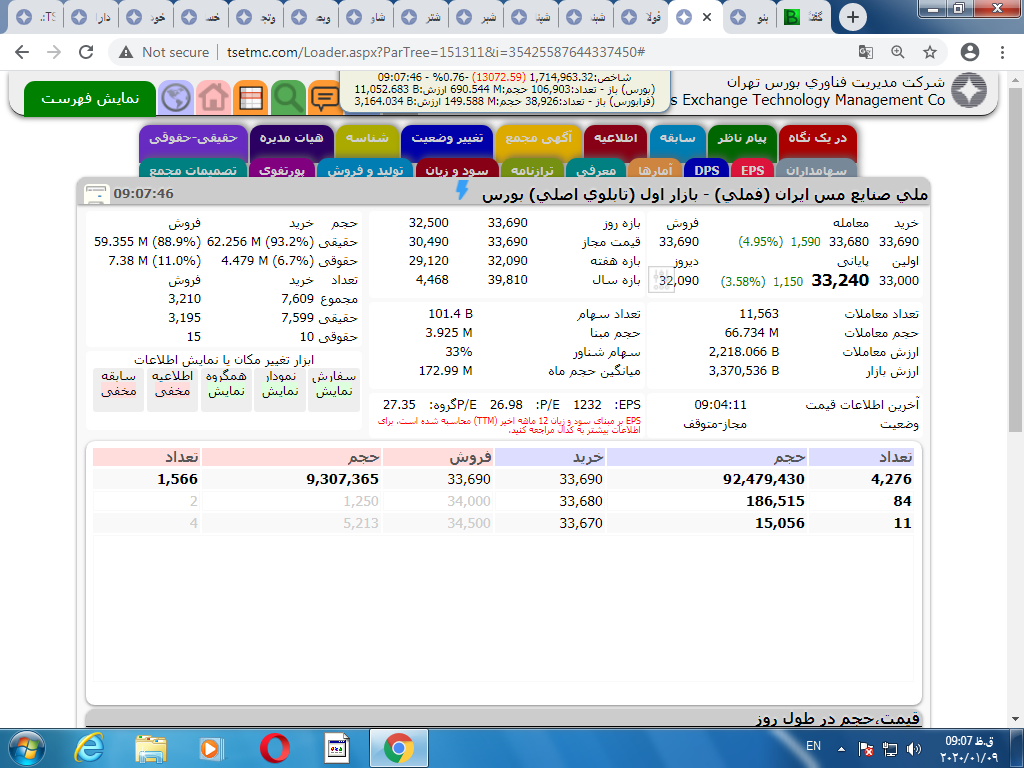Launch Opera from the taskbar

(x=275, y=748)
